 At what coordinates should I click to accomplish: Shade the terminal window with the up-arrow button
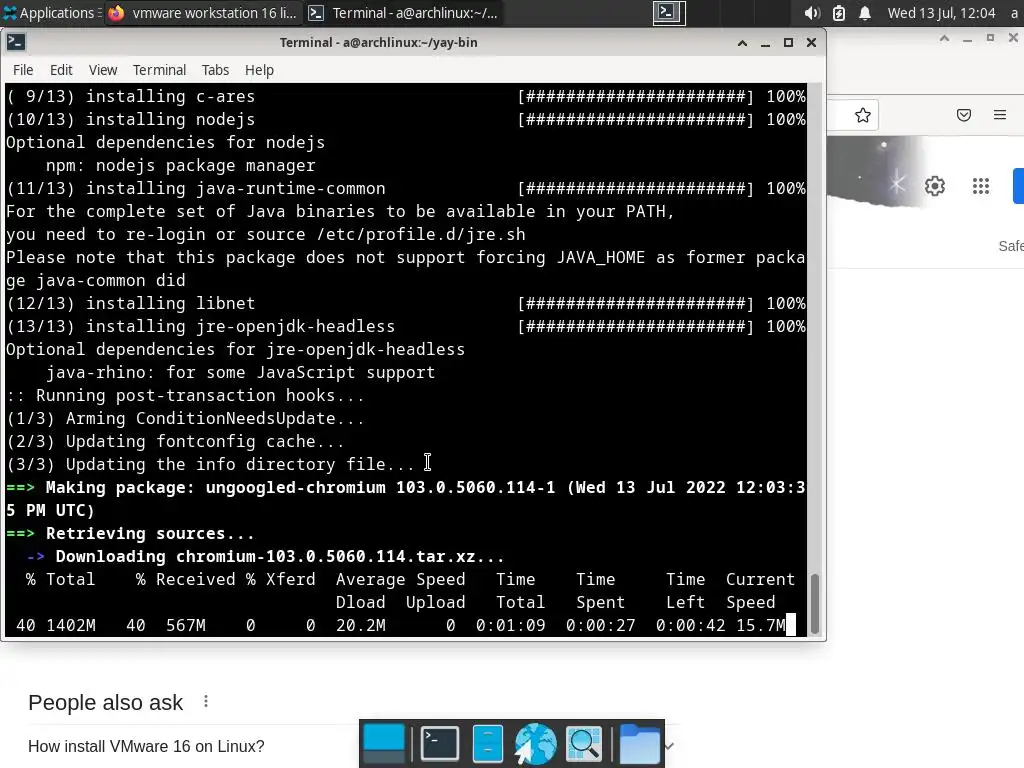click(x=743, y=43)
